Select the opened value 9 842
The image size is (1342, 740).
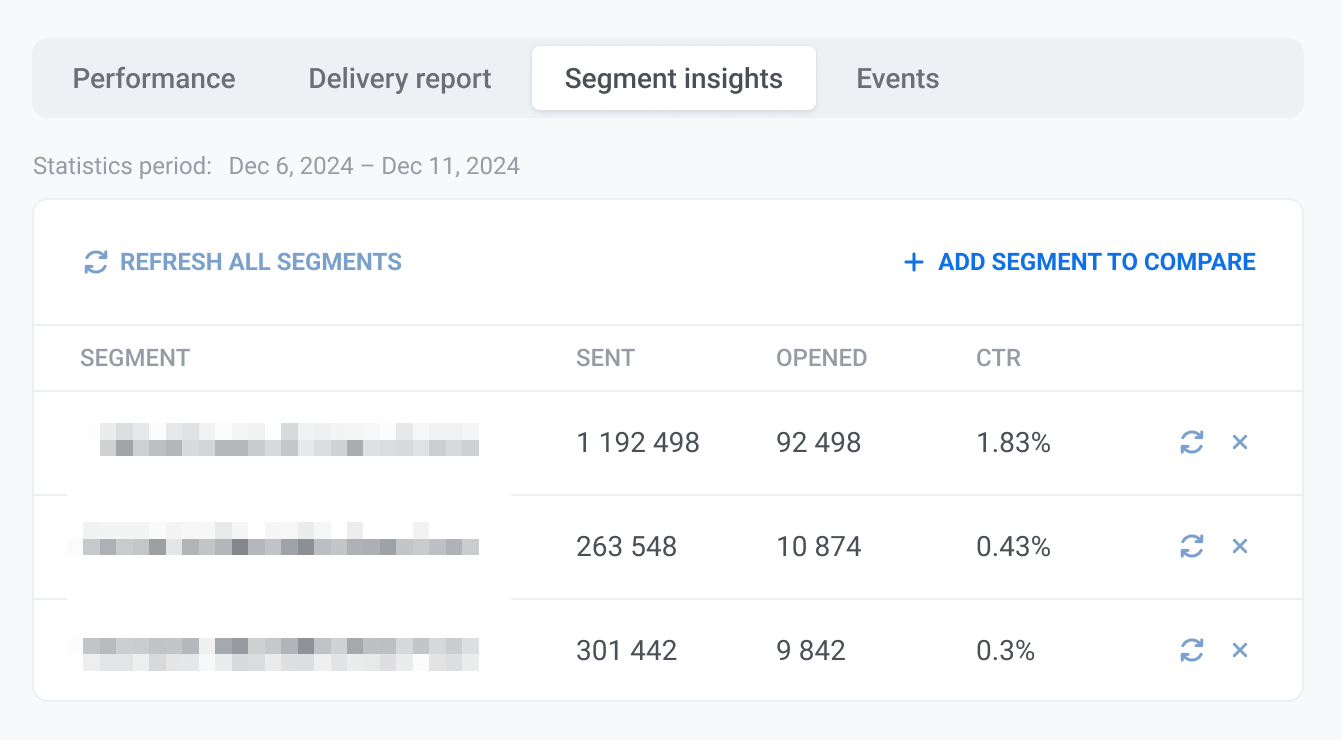coord(811,651)
